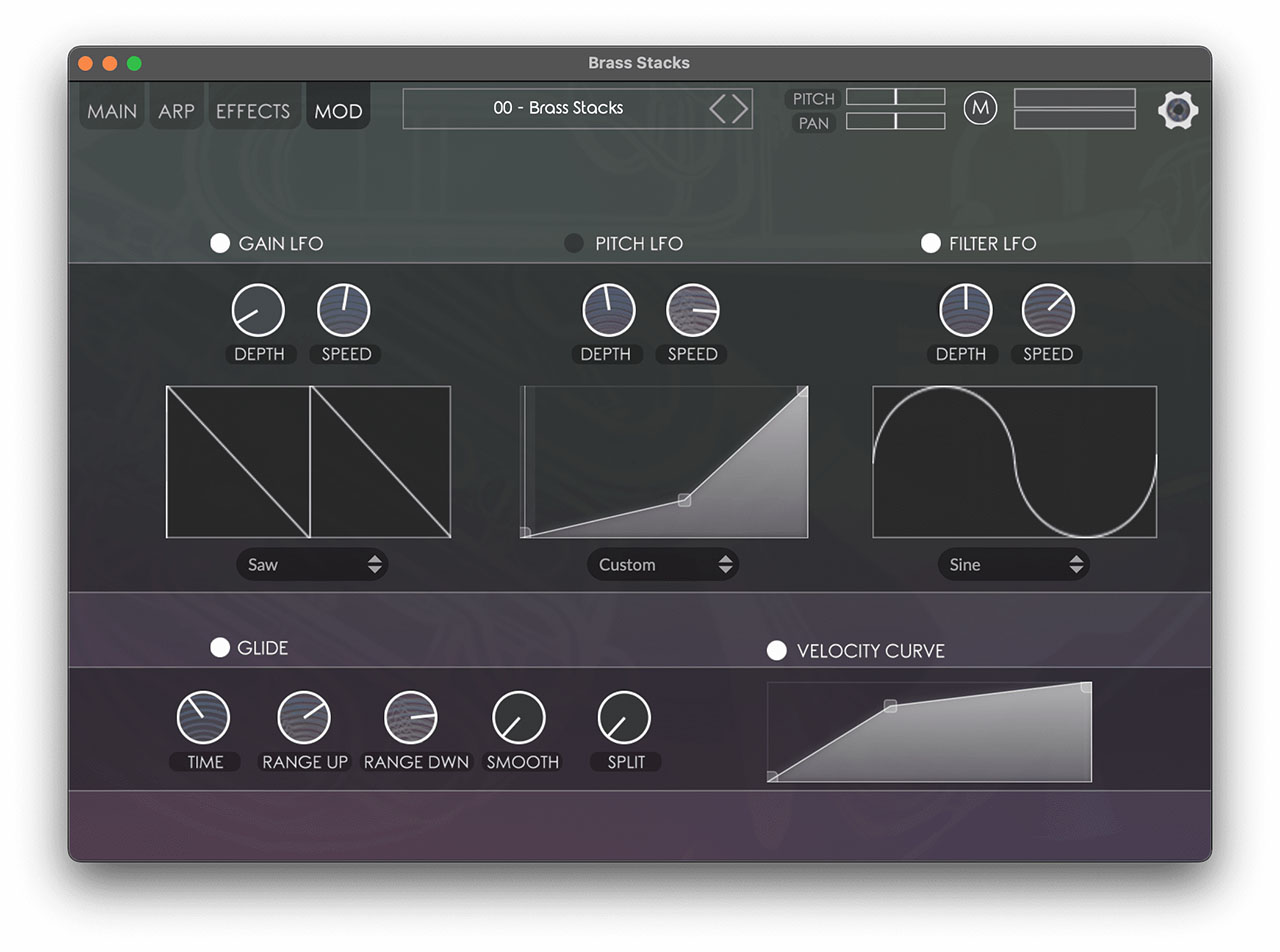Viewport: 1280px width, 952px height.
Task: Toggle the Velocity Curve switch
Action: click(776, 651)
